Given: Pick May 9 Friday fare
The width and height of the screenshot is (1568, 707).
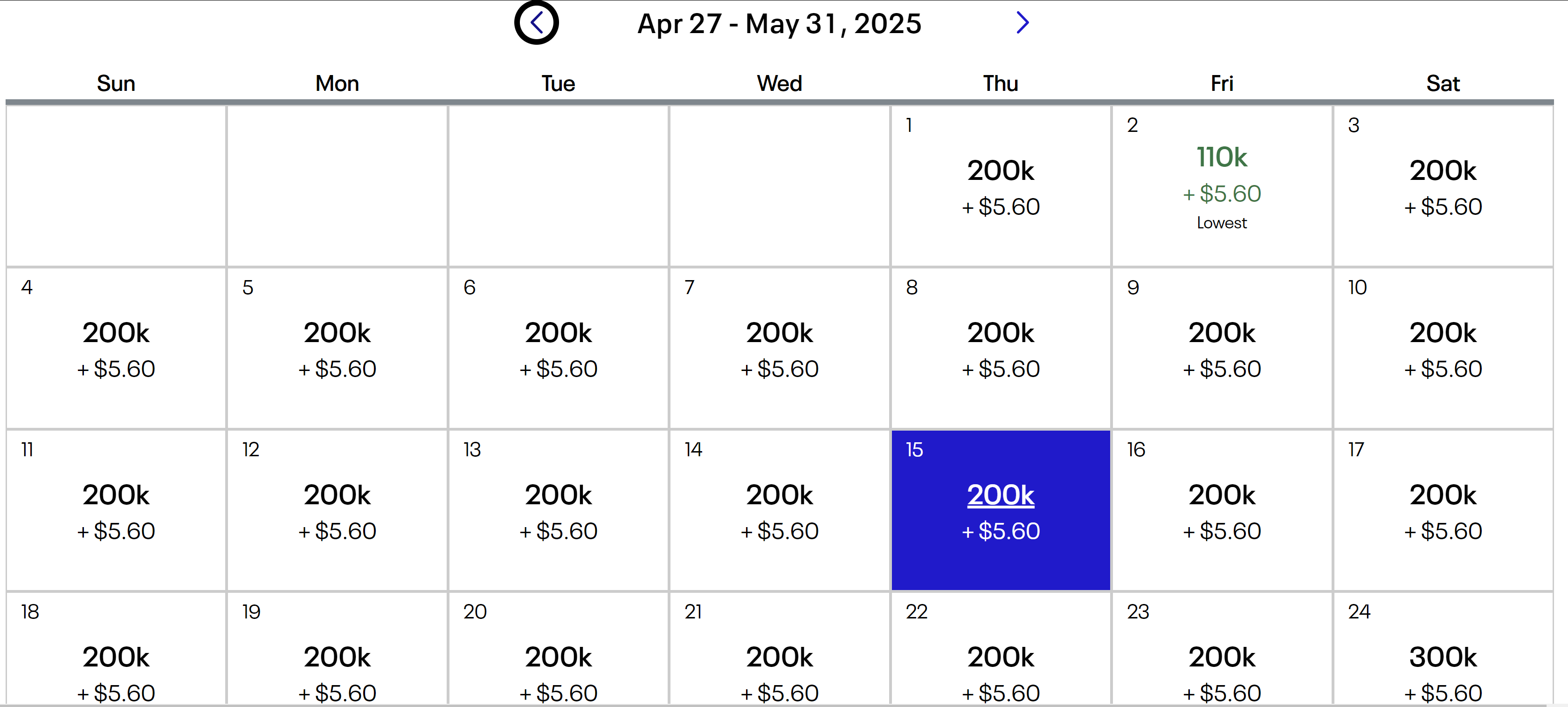Looking at the screenshot, I should 1222,348.
